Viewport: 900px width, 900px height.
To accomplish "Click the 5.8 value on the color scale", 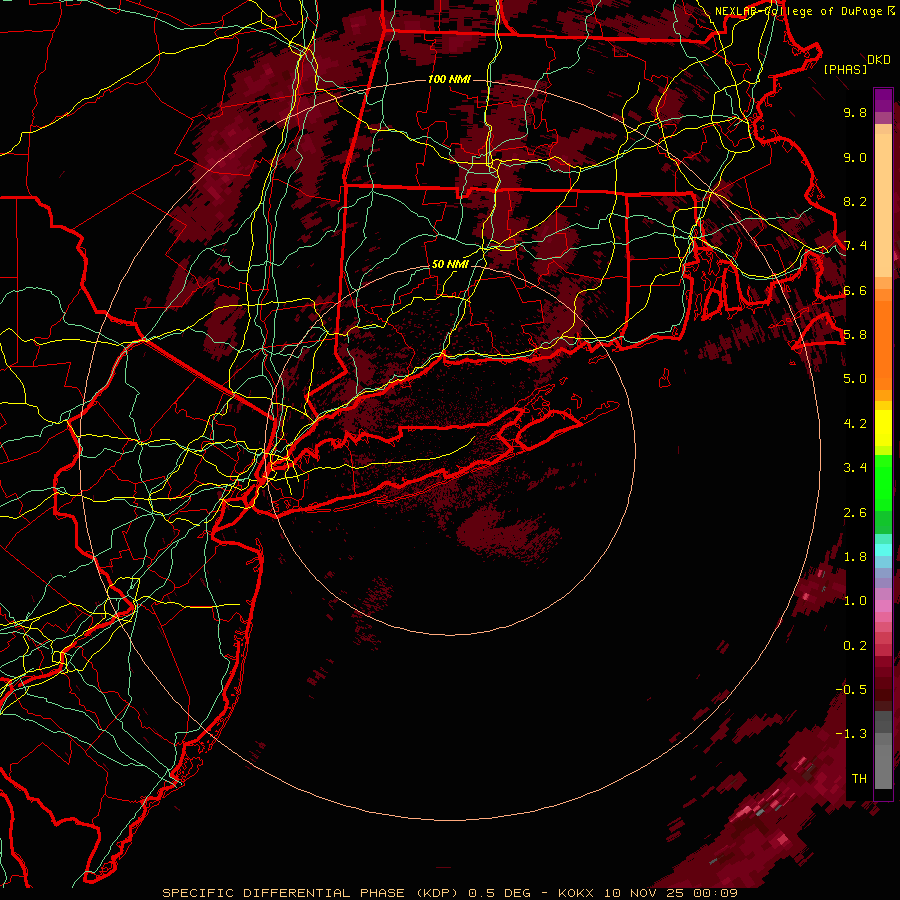I will click(855, 335).
